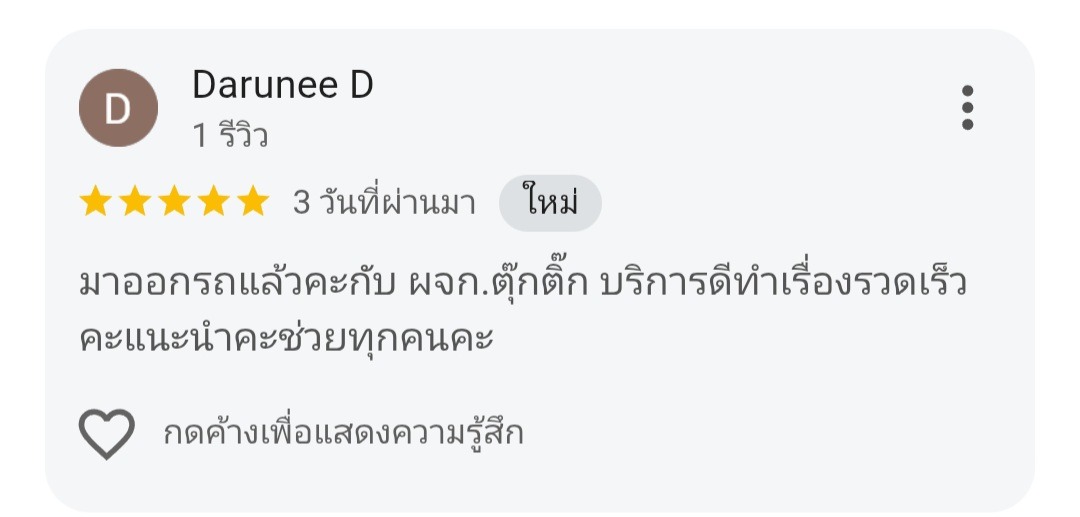Screen dimensions: 1080x517
Task: Click the brown 'D' profile avatar
Action: click(118, 108)
